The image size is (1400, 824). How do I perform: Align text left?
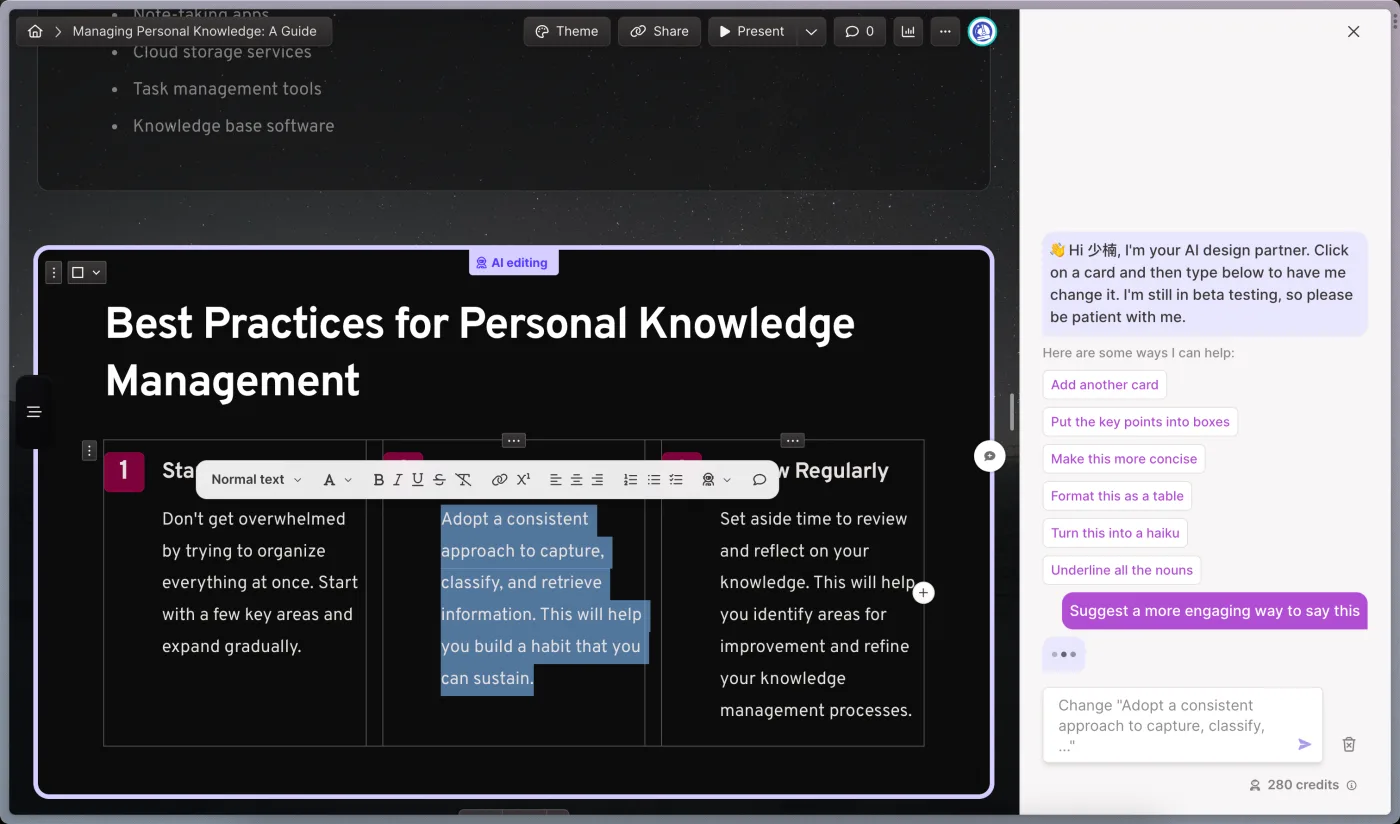tap(556, 480)
